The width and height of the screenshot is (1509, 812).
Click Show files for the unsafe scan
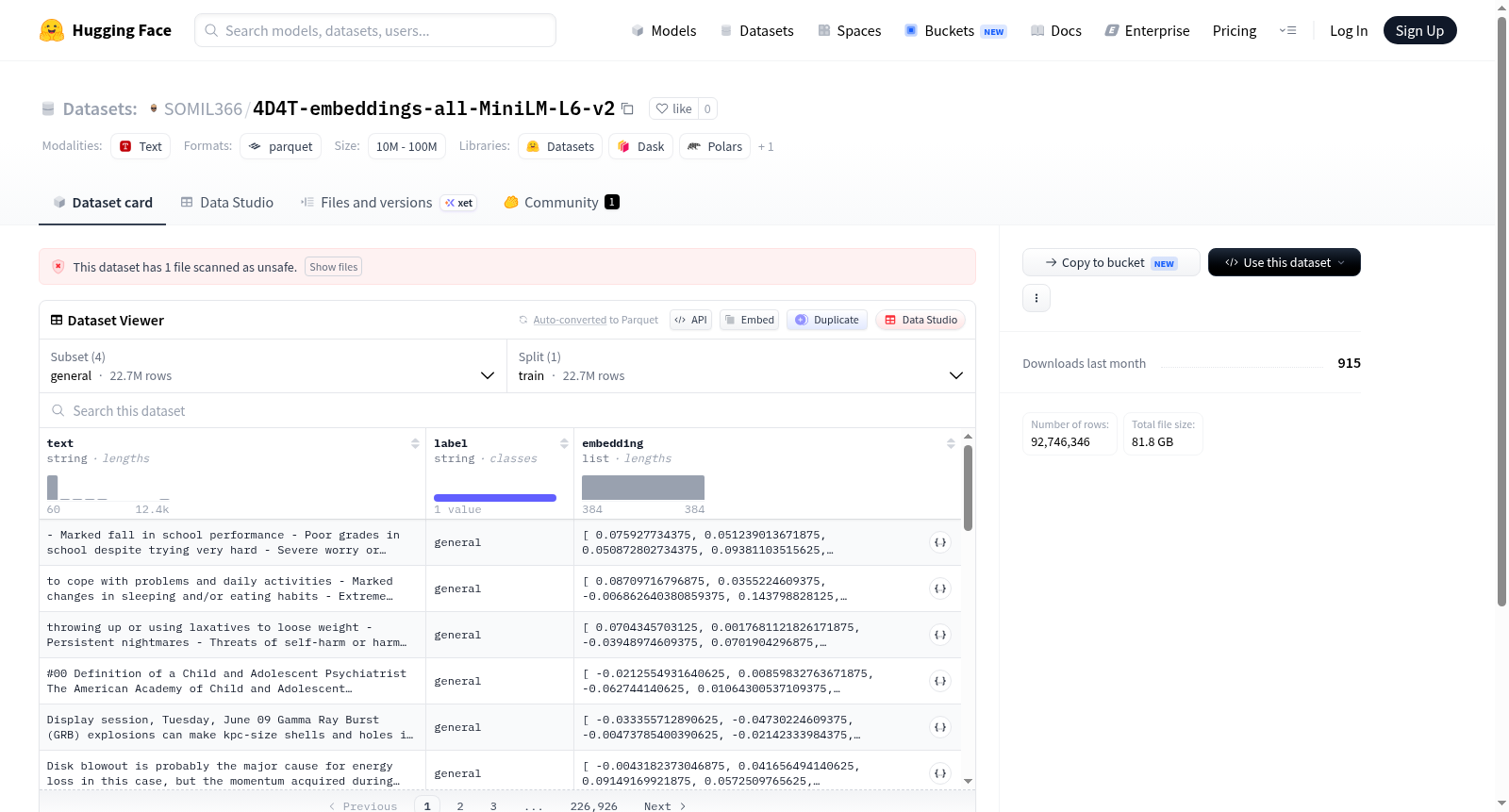[334, 267]
